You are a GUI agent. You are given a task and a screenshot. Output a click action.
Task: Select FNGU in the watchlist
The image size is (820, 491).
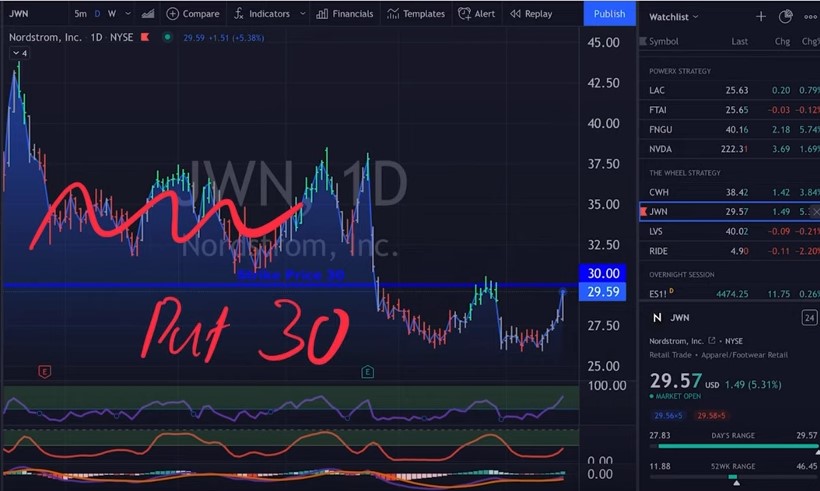coord(730,129)
